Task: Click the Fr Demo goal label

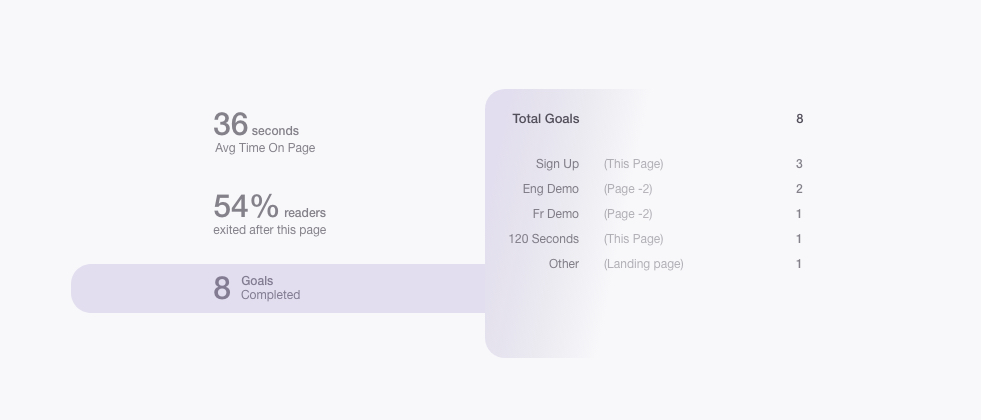Action: click(x=555, y=214)
